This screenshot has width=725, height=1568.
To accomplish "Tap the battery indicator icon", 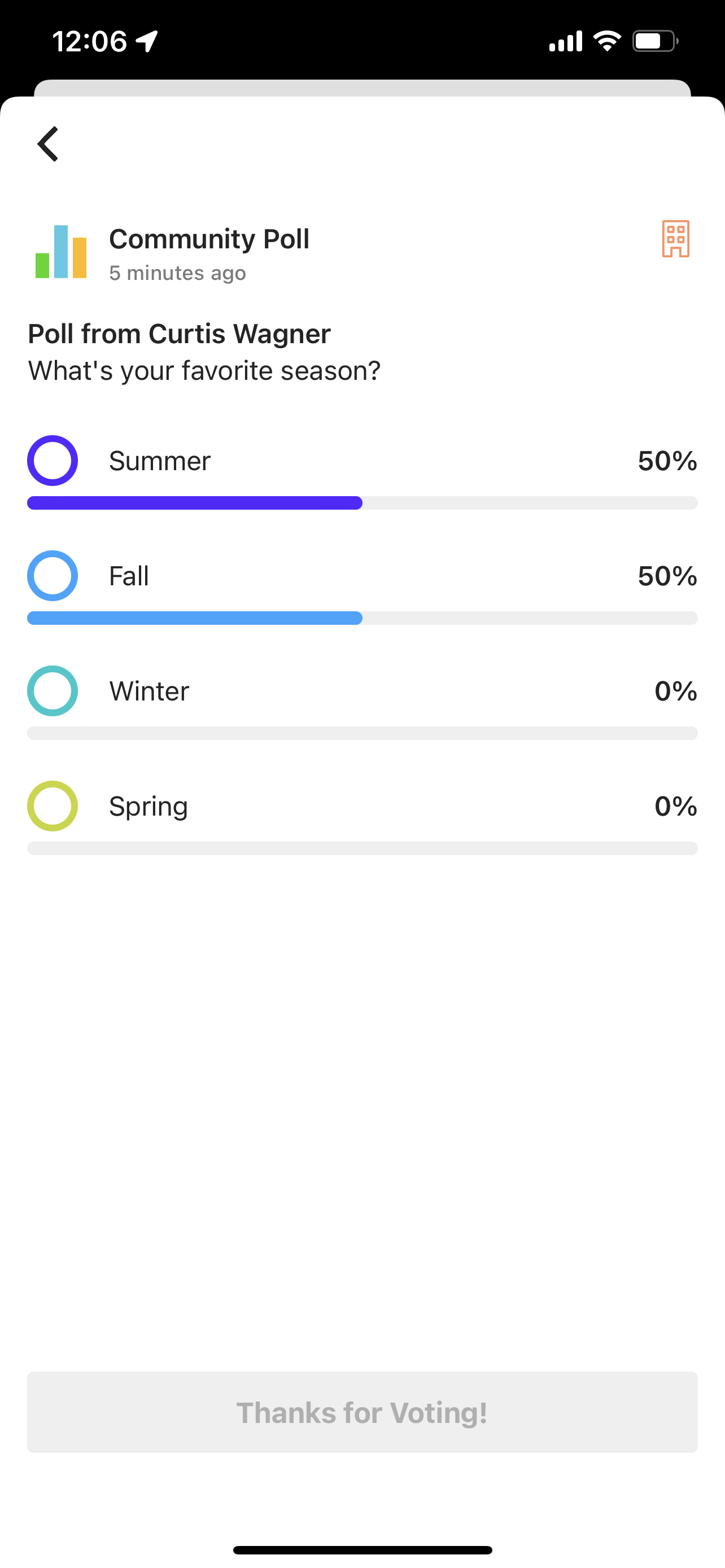I will pos(654,41).
